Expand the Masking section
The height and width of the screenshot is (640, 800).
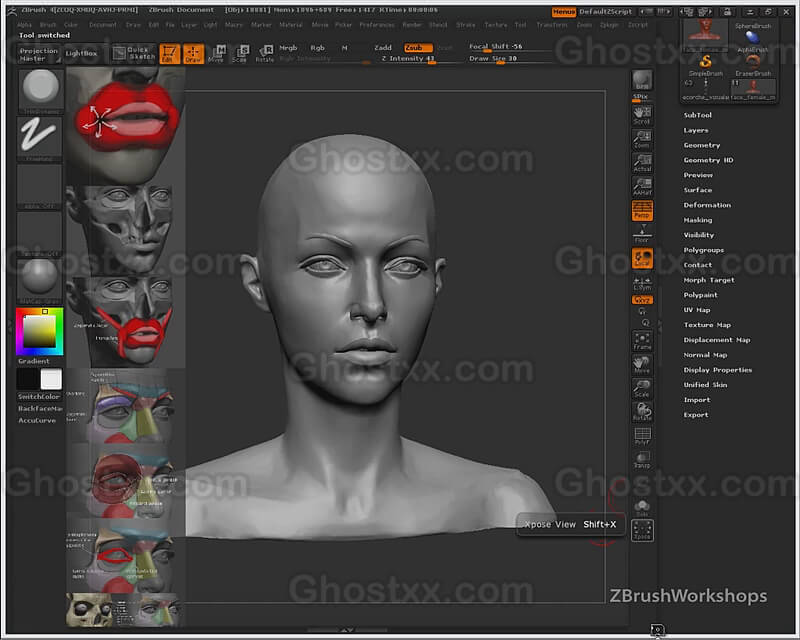(x=697, y=220)
